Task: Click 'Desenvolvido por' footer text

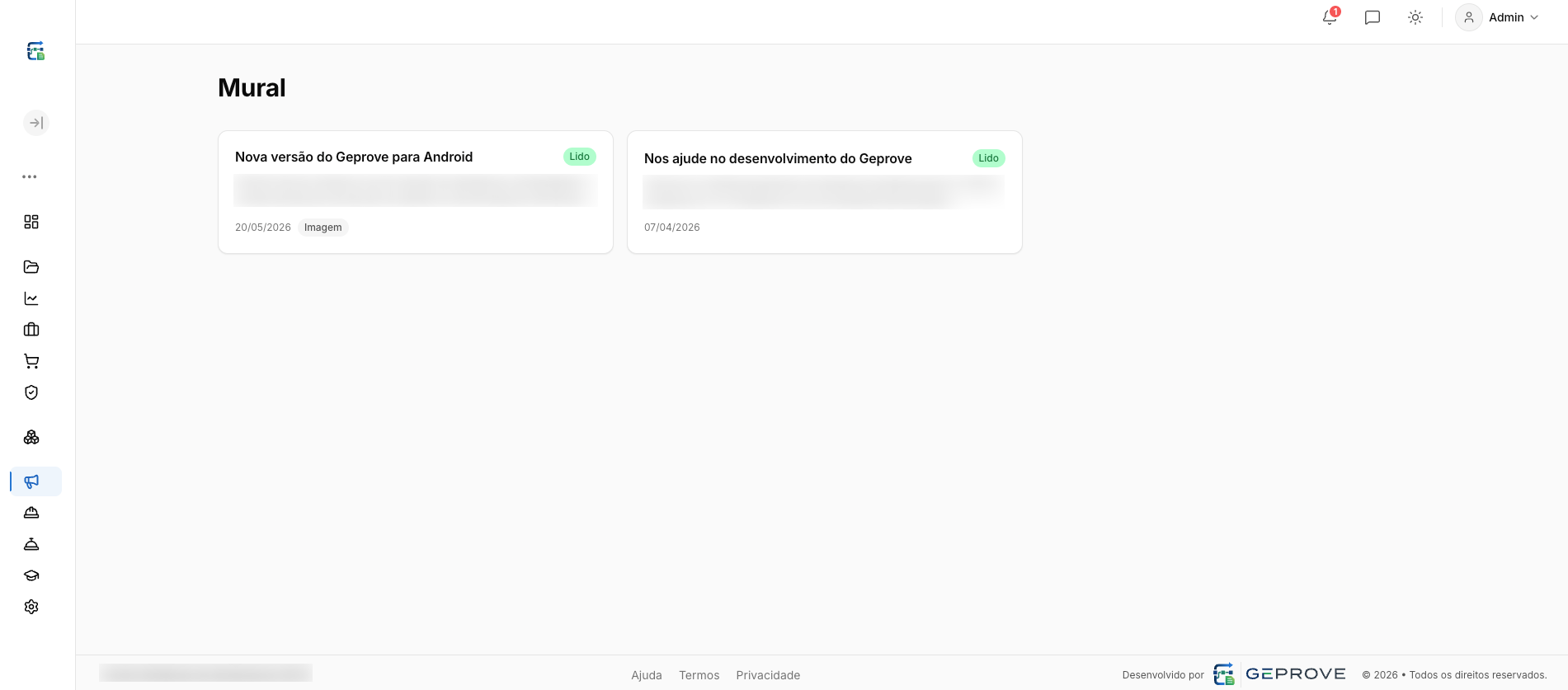Action: (x=1163, y=675)
